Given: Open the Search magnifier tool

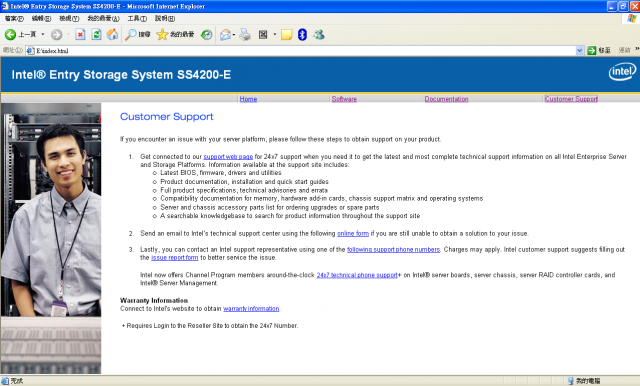Looking at the screenshot, I should pos(138,35).
